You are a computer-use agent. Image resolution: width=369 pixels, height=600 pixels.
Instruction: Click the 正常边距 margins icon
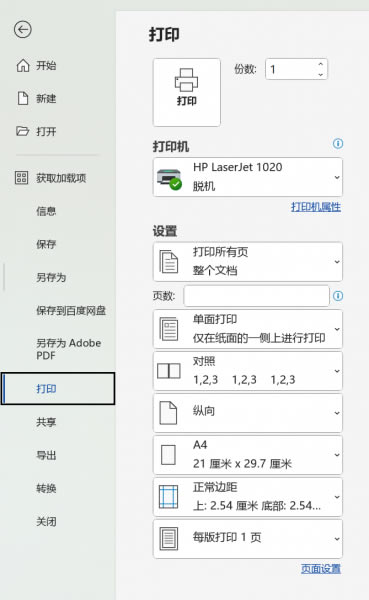(x=168, y=497)
